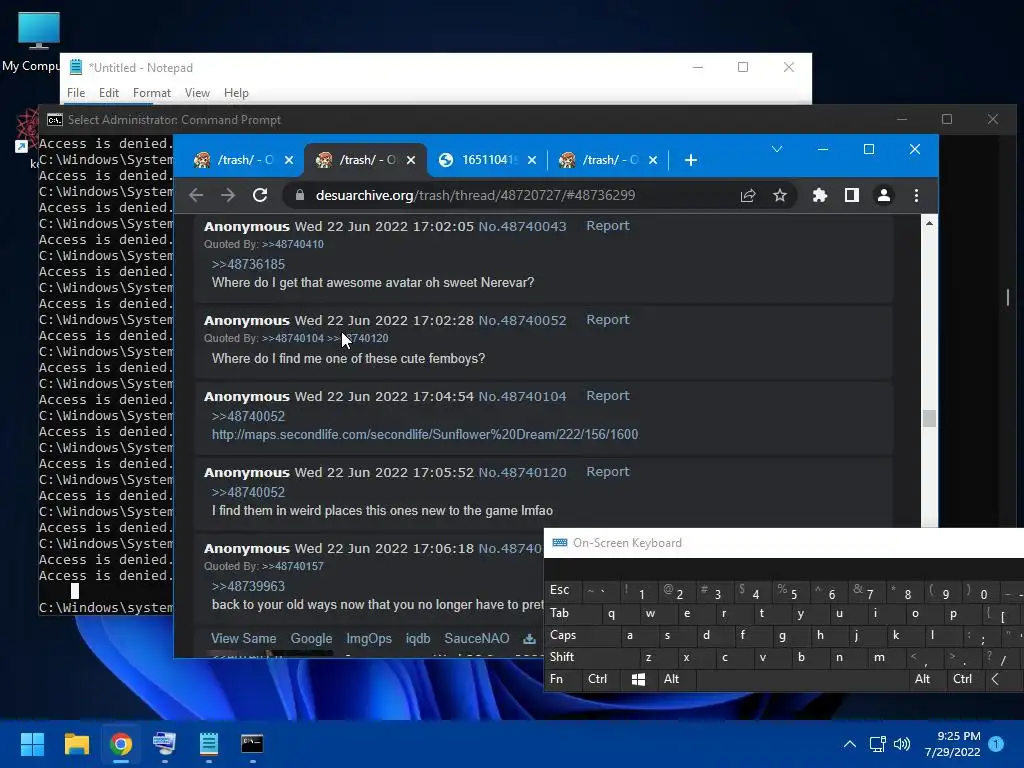Click Report on post No.48740043
This screenshot has height=768, width=1024.
(608, 225)
